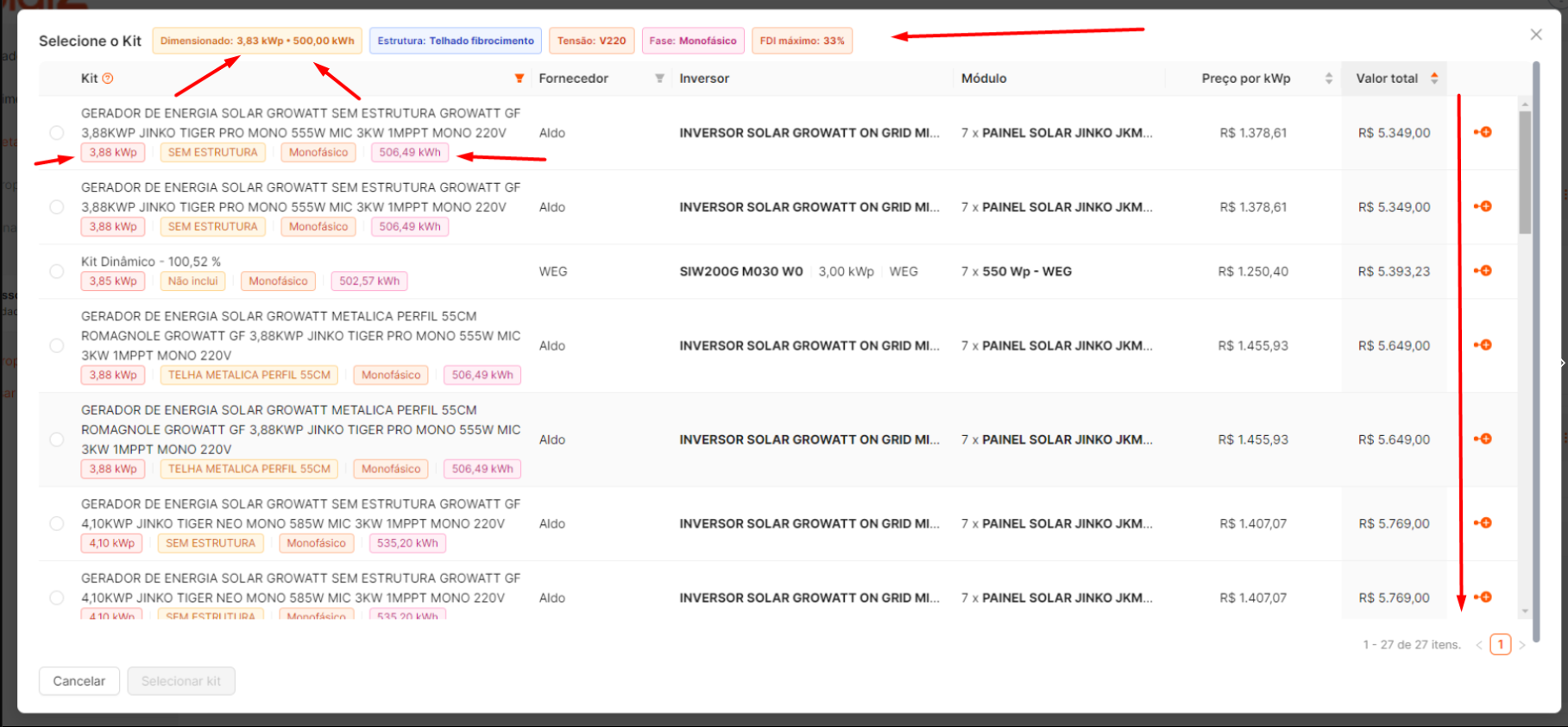Click the 502,57 kWh tag
Screen dimensions: 1568x727
point(369,281)
